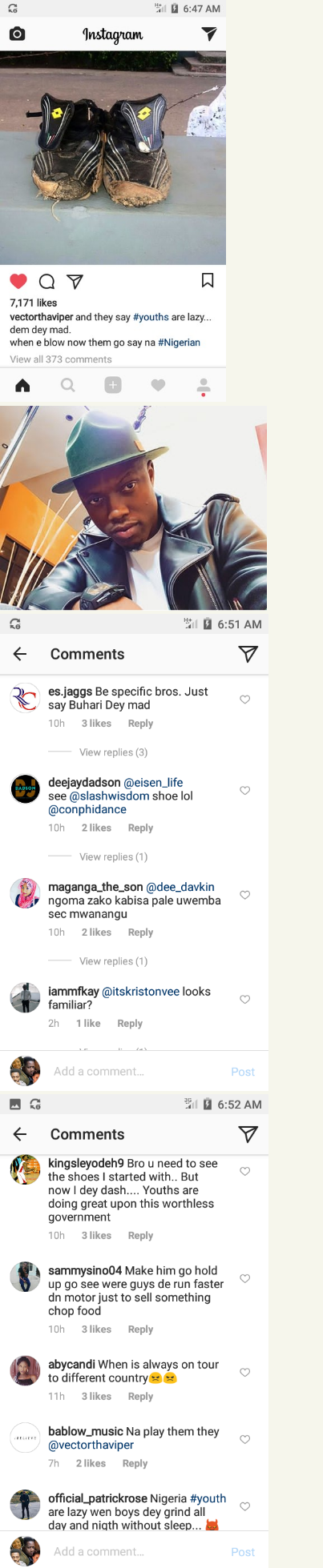Open the #Nigerian hashtag
The image size is (323, 1568).
[179, 343]
